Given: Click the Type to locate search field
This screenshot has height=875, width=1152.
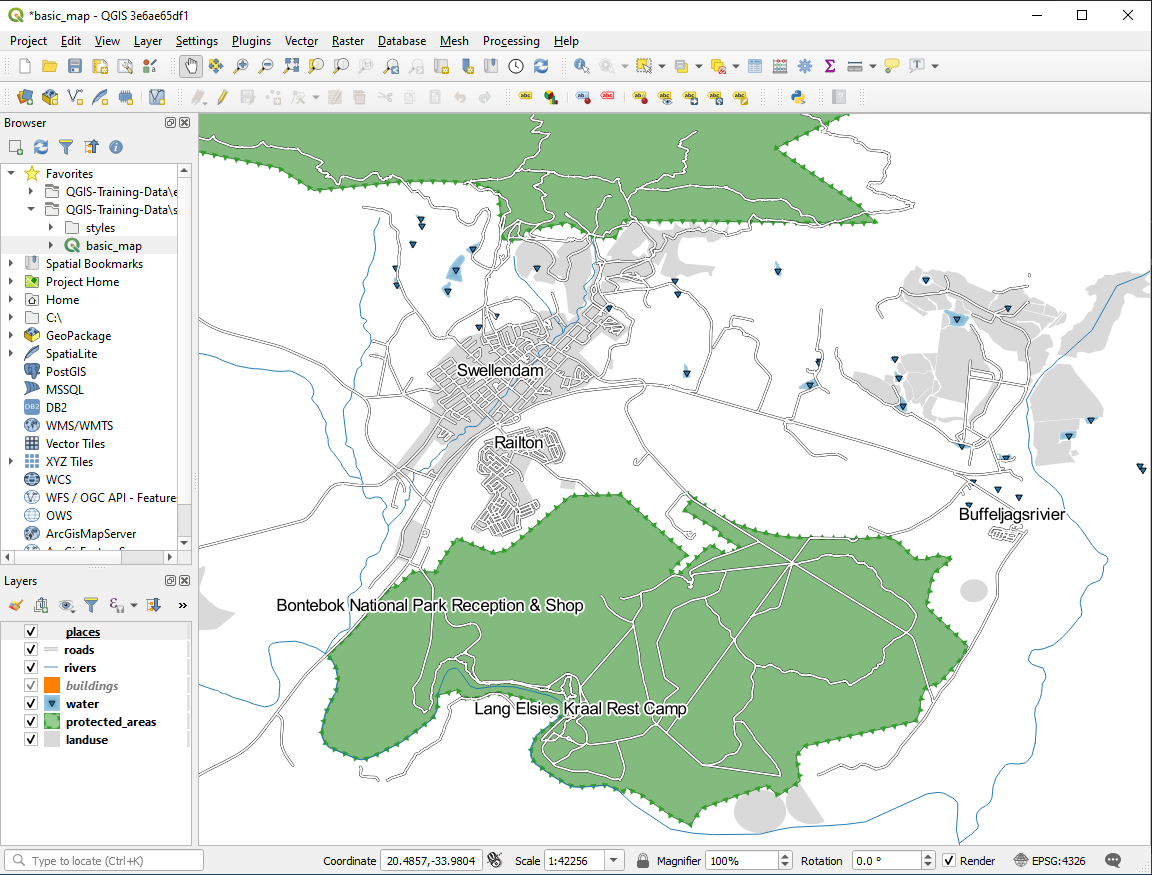Looking at the screenshot, I should pyautogui.click(x=105, y=861).
